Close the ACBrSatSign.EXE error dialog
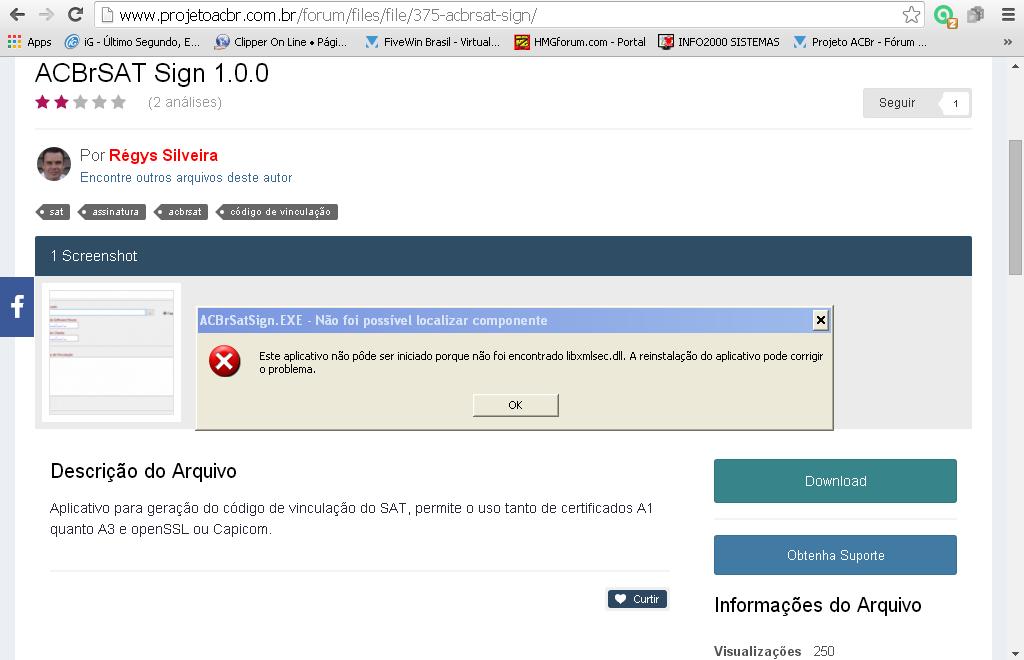This screenshot has width=1024, height=660. click(821, 320)
